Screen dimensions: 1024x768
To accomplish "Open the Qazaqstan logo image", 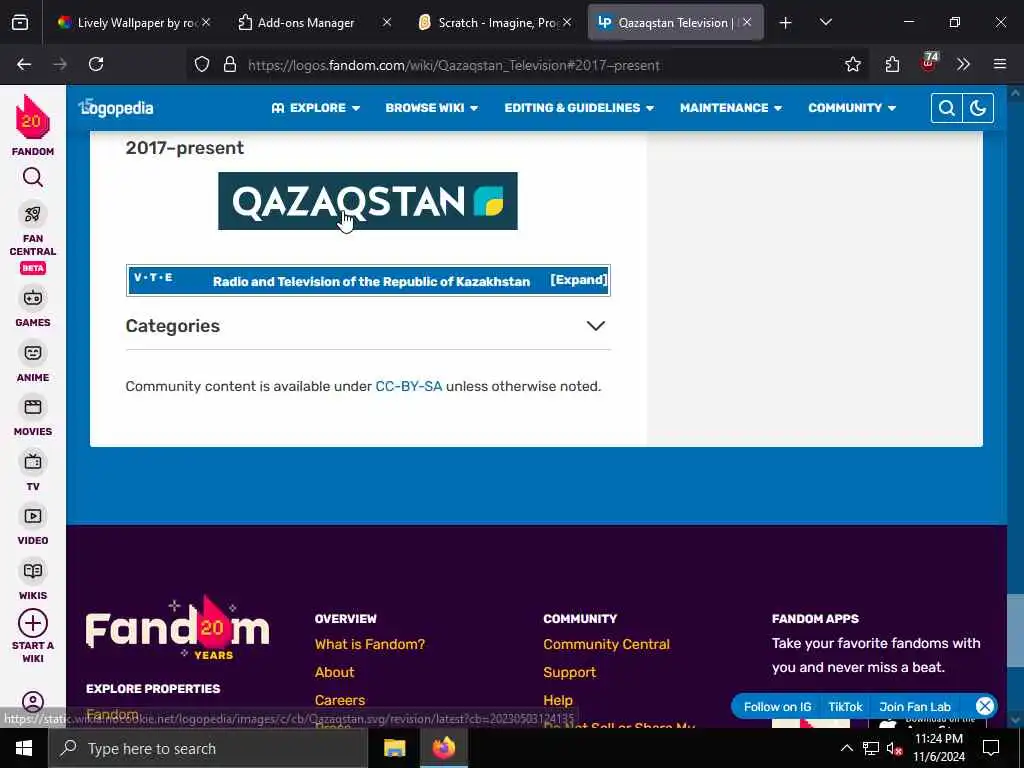I will pyautogui.click(x=368, y=201).
